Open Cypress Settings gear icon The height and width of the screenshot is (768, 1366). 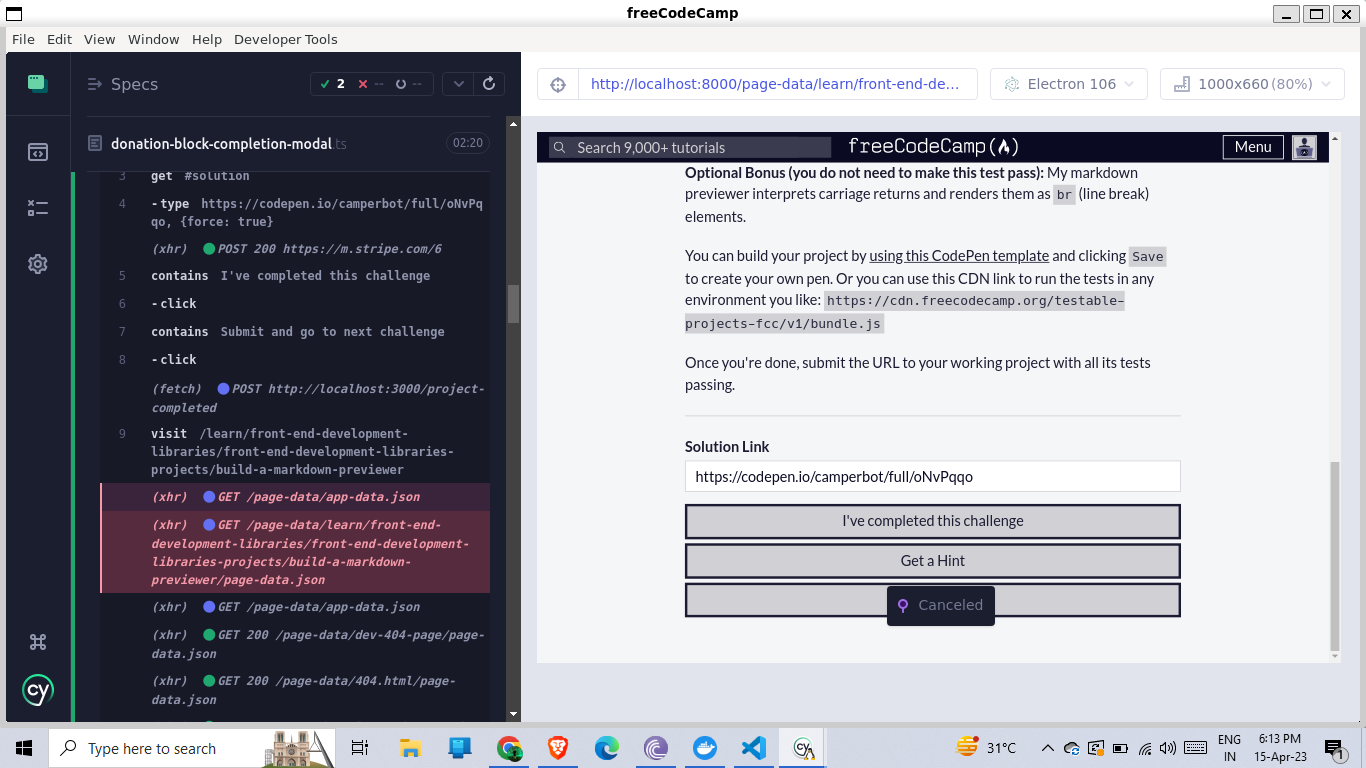point(37,264)
